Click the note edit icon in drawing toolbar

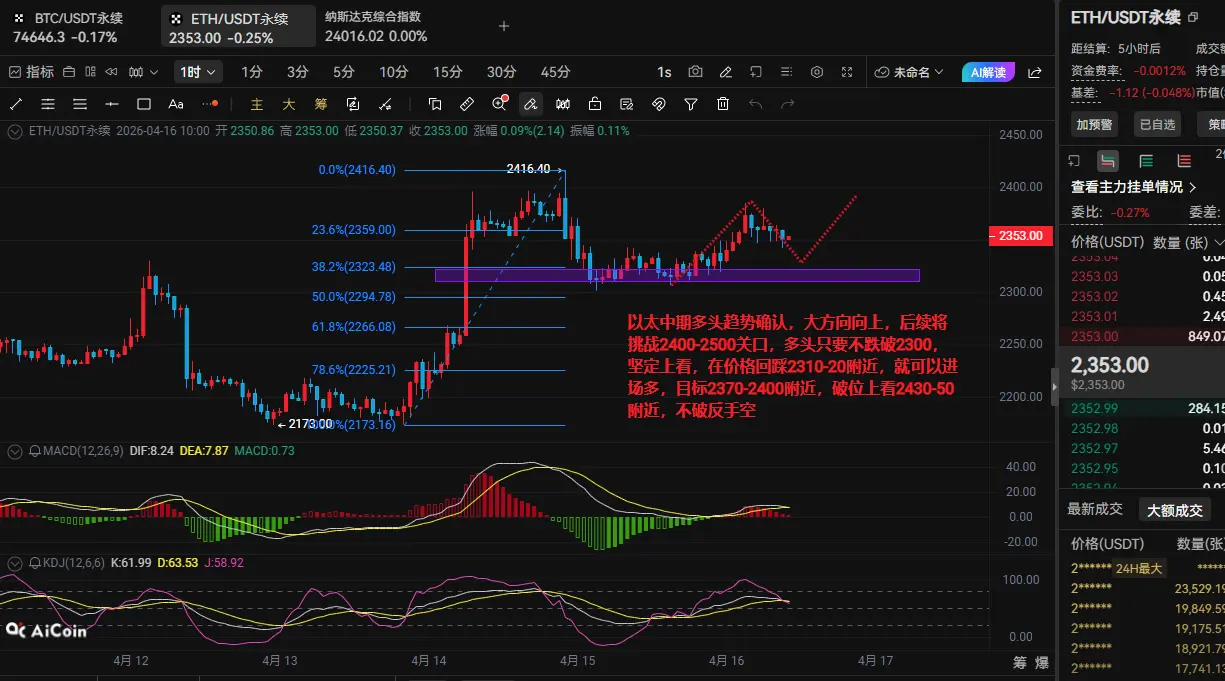(x=627, y=104)
